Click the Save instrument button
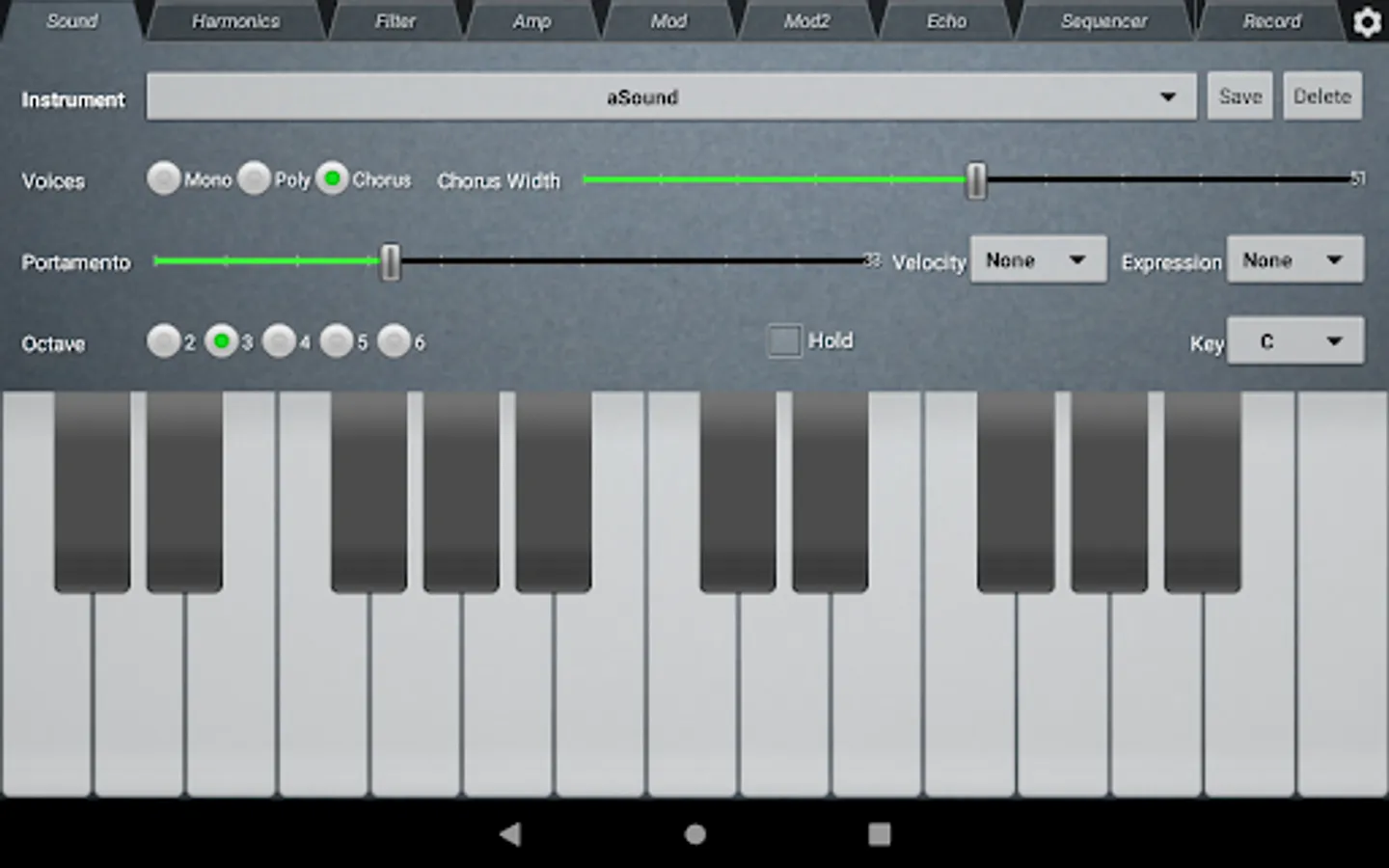 coord(1240,96)
